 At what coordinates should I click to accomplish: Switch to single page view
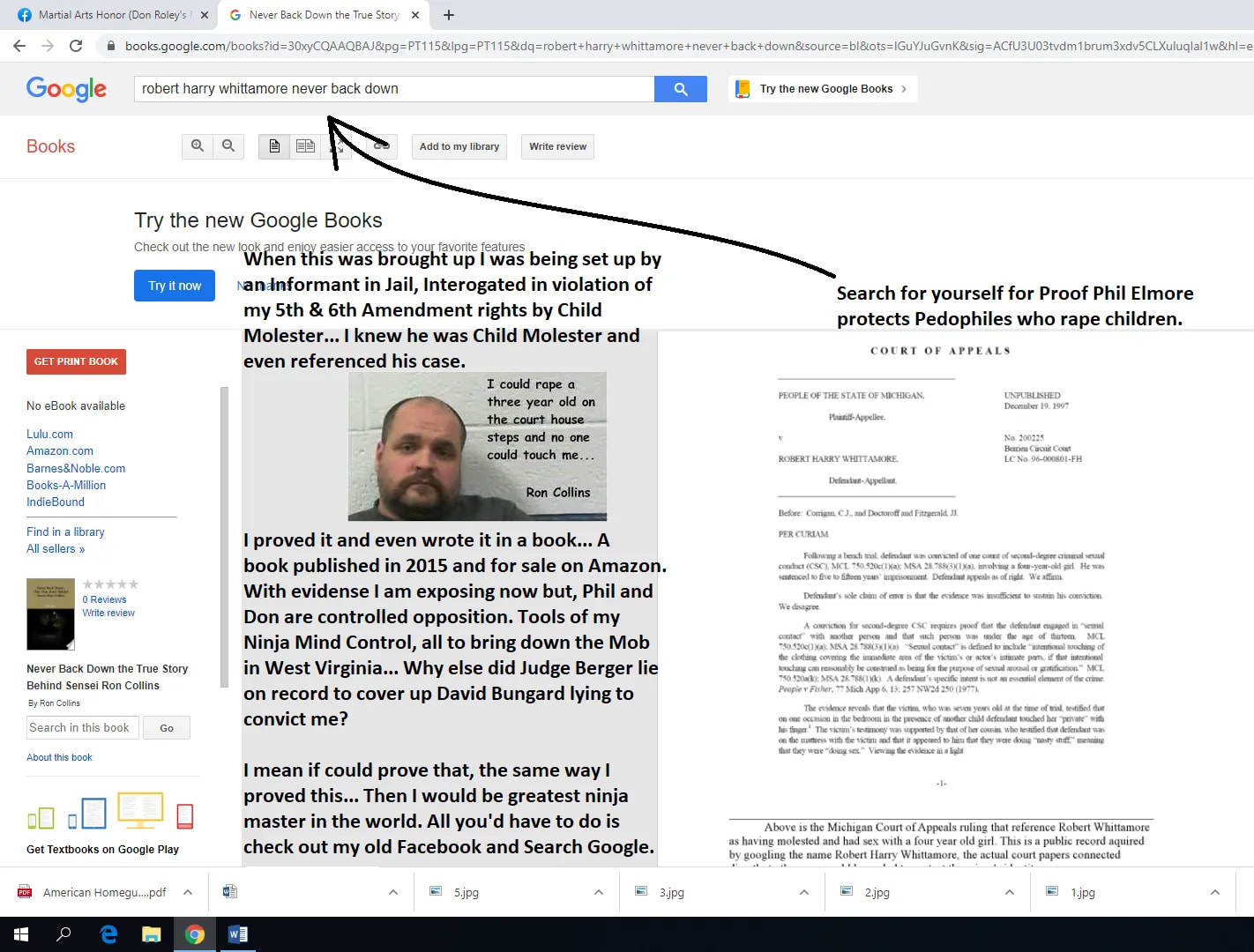[x=274, y=146]
